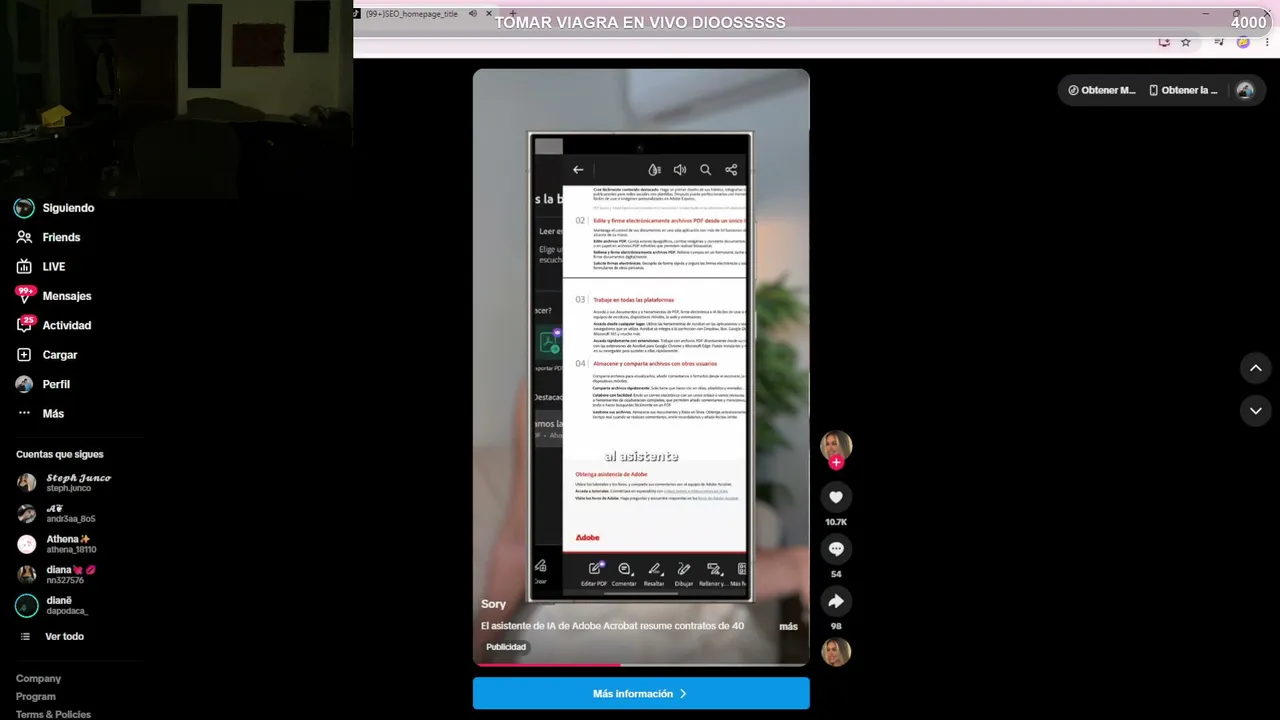
Task: Open the Sory username link
Action: [494, 604]
